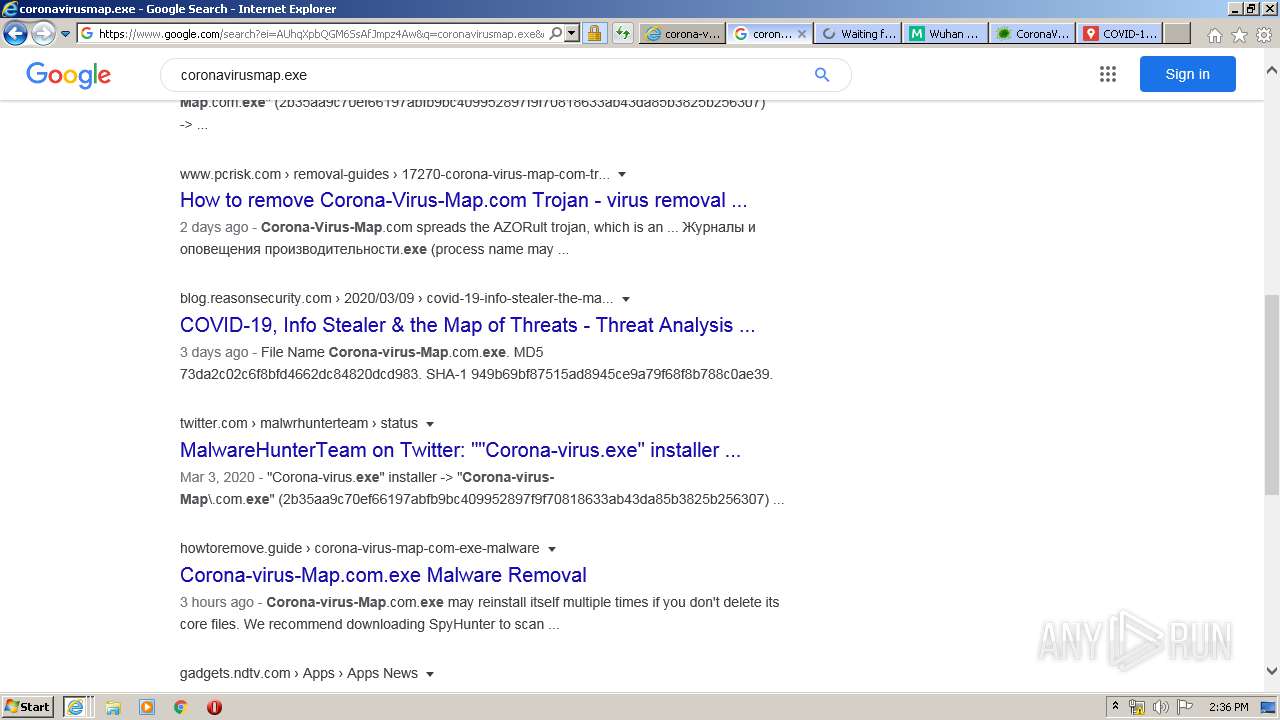This screenshot has height=720, width=1280.
Task: Click the gadgets.ndtv.com breadcrumb text
Action: (x=299, y=673)
